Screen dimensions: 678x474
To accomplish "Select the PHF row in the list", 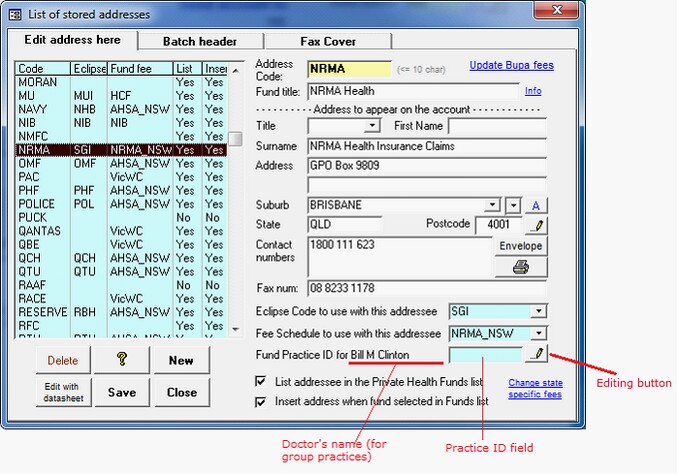I will (x=121, y=190).
